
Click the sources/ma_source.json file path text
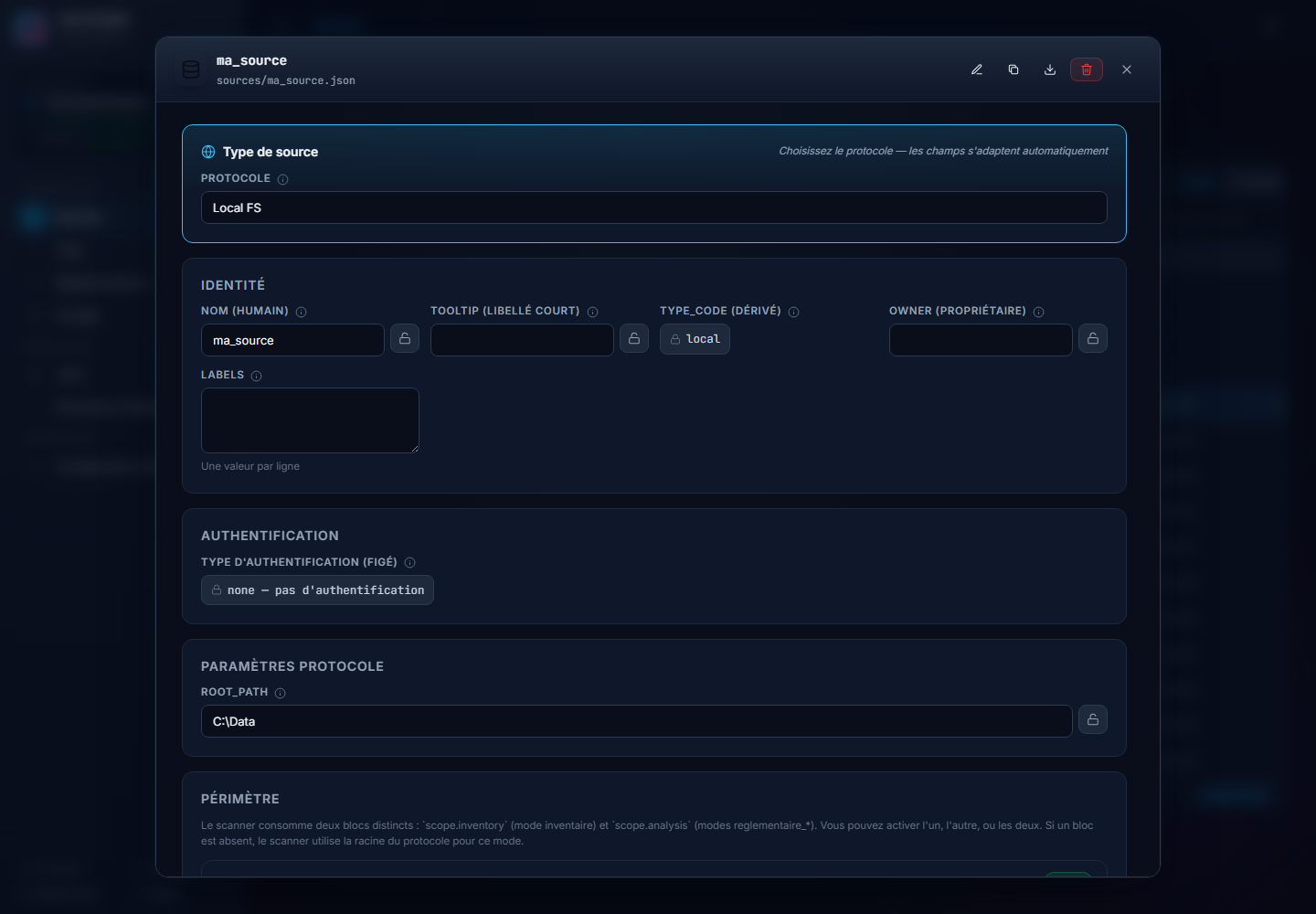pyautogui.click(x=286, y=80)
